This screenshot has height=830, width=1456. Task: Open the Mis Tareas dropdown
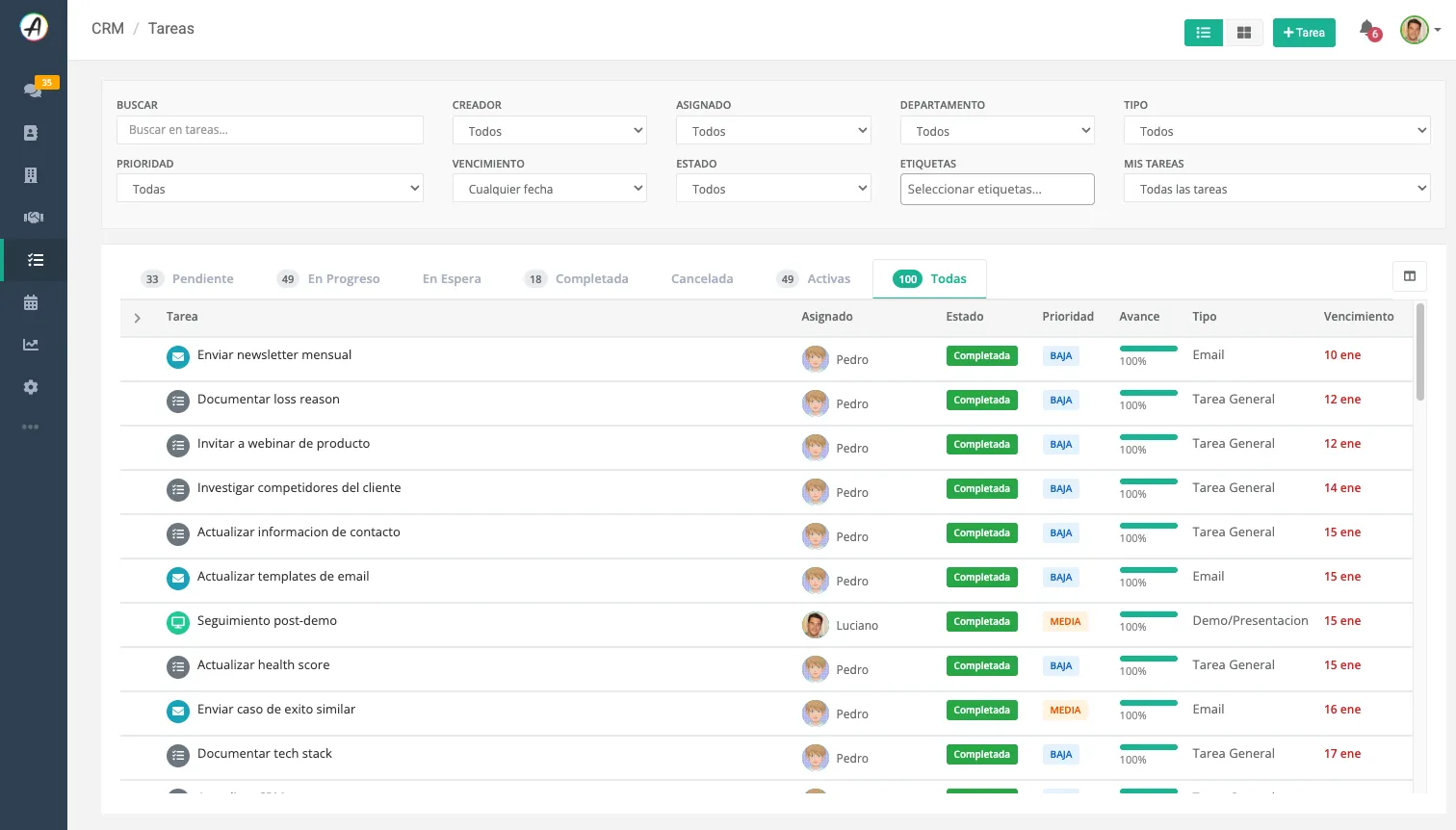(x=1277, y=189)
